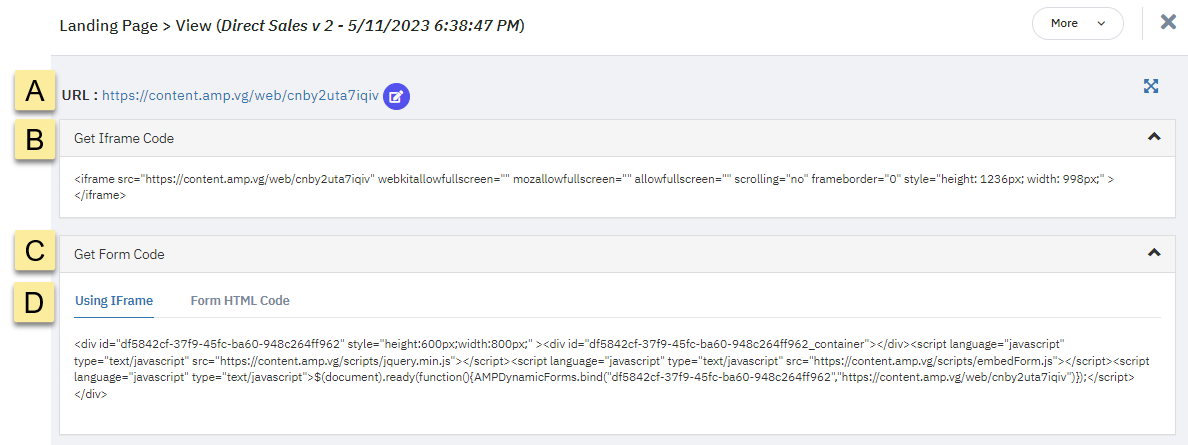The width and height of the screenshot is (1188, 445).
Task: Open the content.amp.vg landing page URL link
Action: tap(240, 96)
